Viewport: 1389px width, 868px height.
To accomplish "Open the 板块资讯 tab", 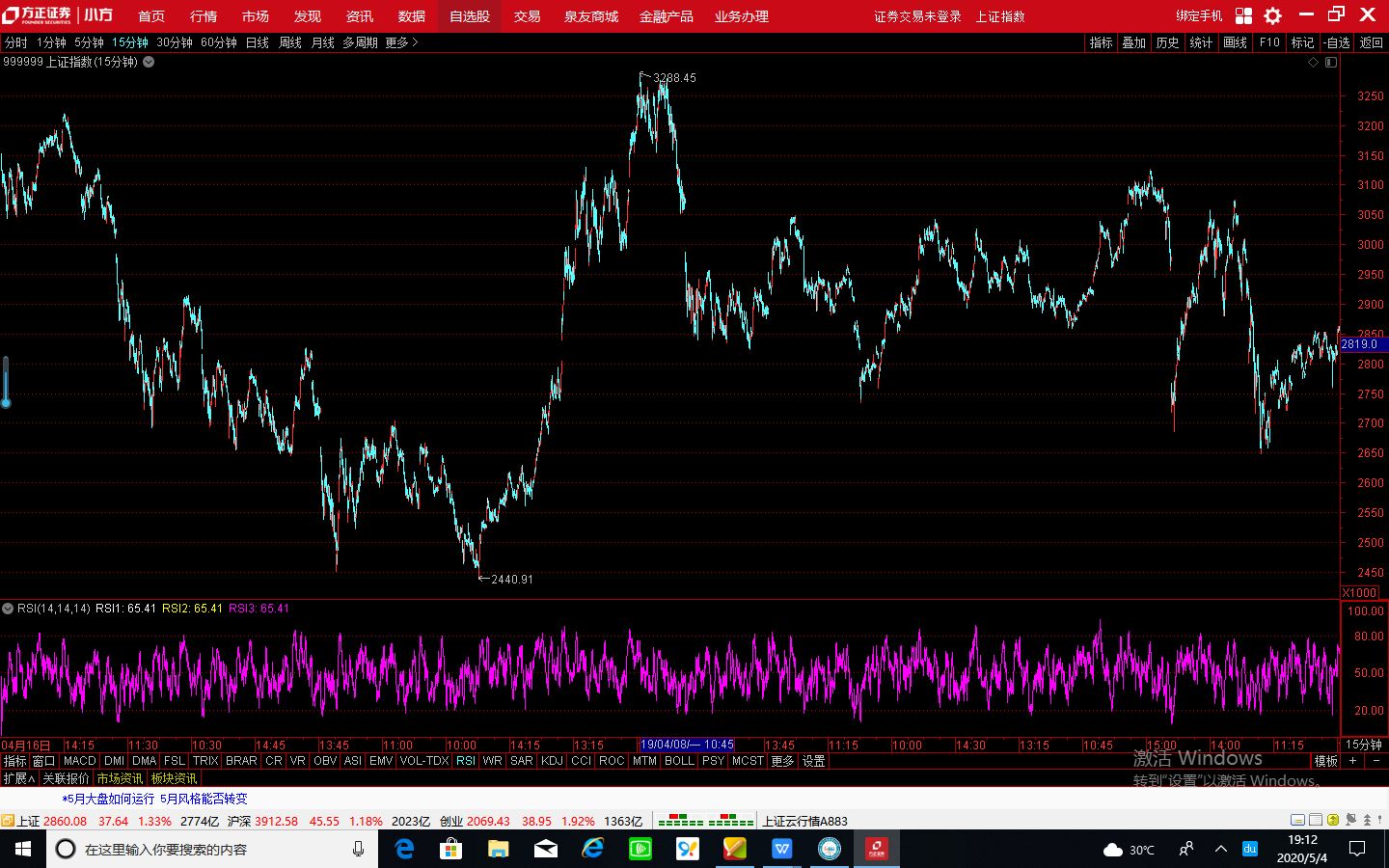I will pyautogui.click(x=174, y=778).
